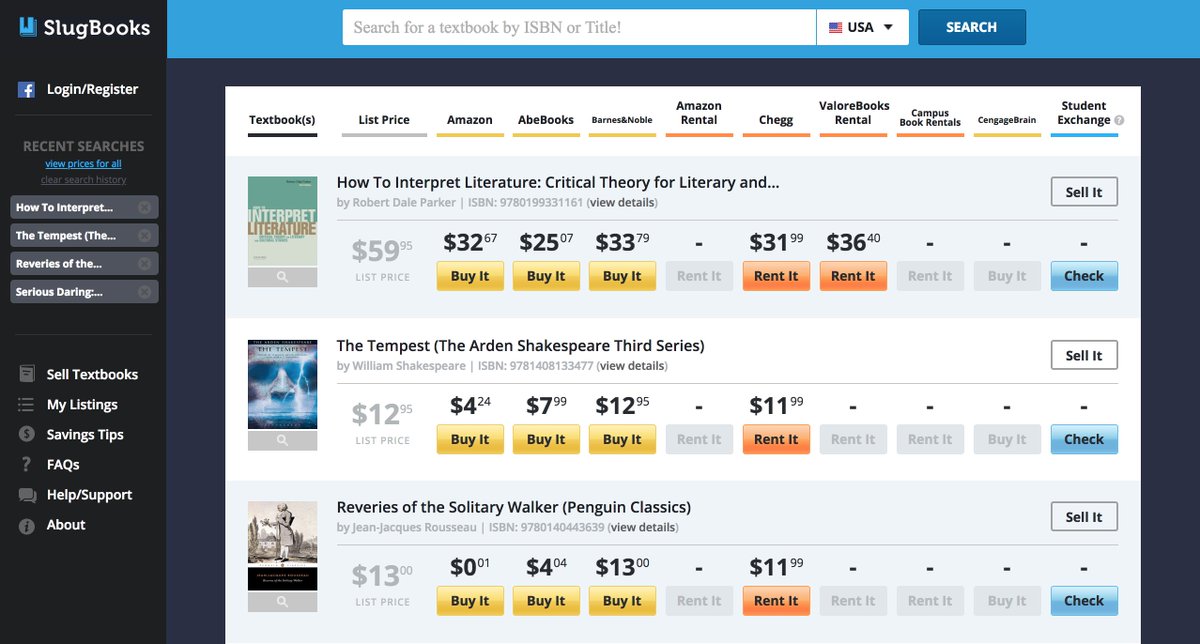Click the Student Exchange help icon
Viewport: 1200px width, 644px height.
point(1119,120)
